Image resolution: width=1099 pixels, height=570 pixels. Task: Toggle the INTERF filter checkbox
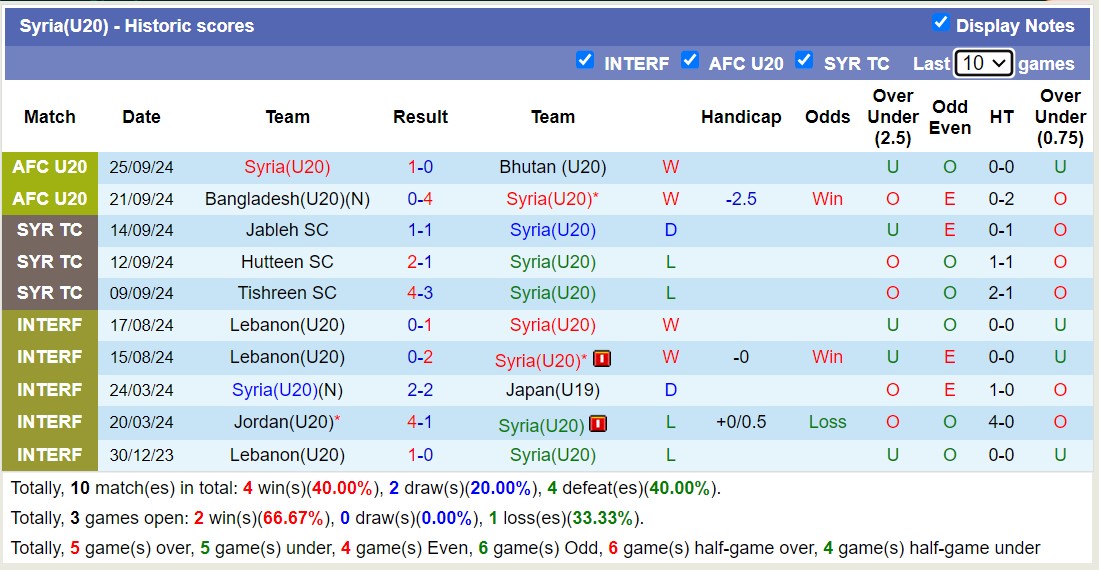585,61
